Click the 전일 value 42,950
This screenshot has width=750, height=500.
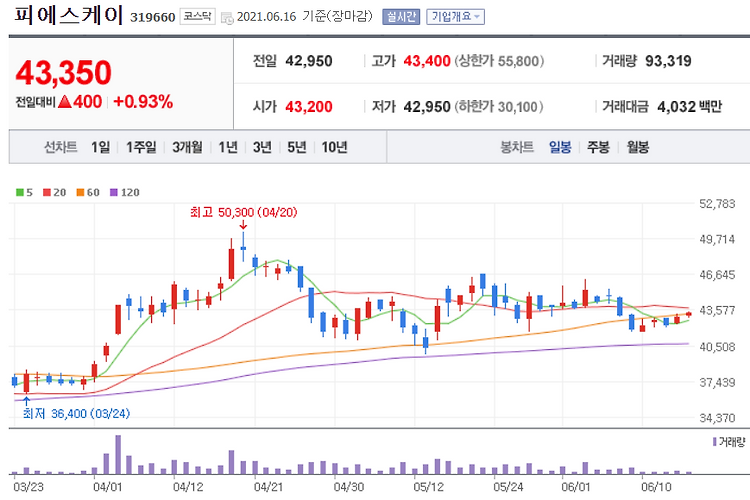point(309,61)
